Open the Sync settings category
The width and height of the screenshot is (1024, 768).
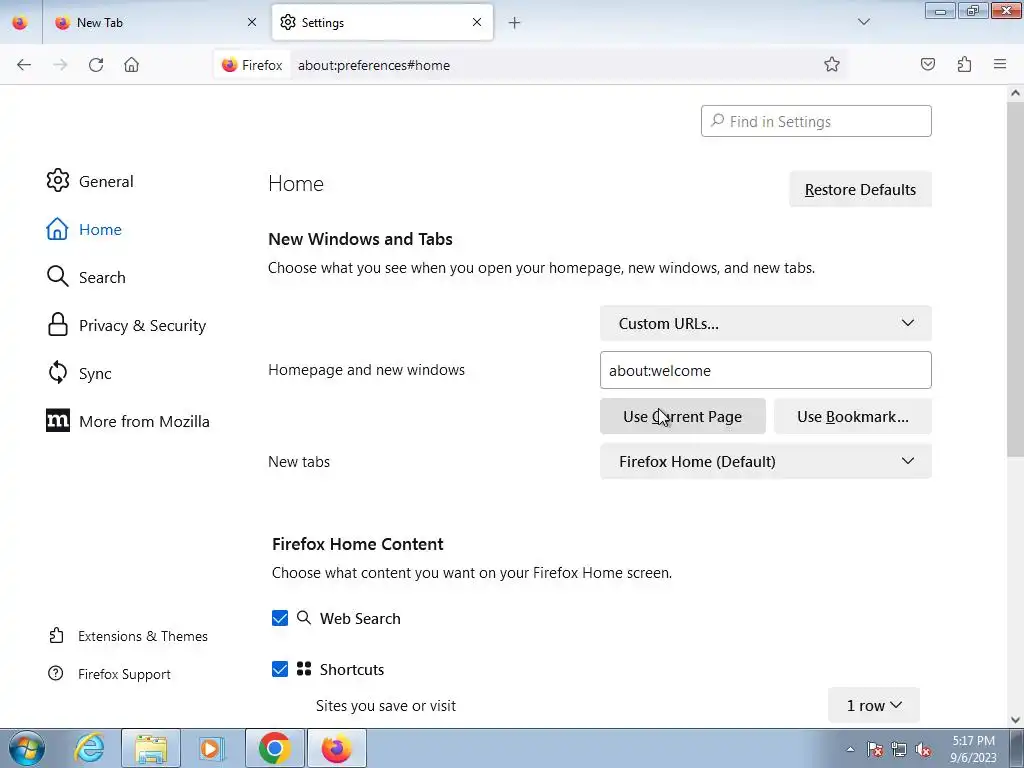pyautogui.click(x=79, y=373)
